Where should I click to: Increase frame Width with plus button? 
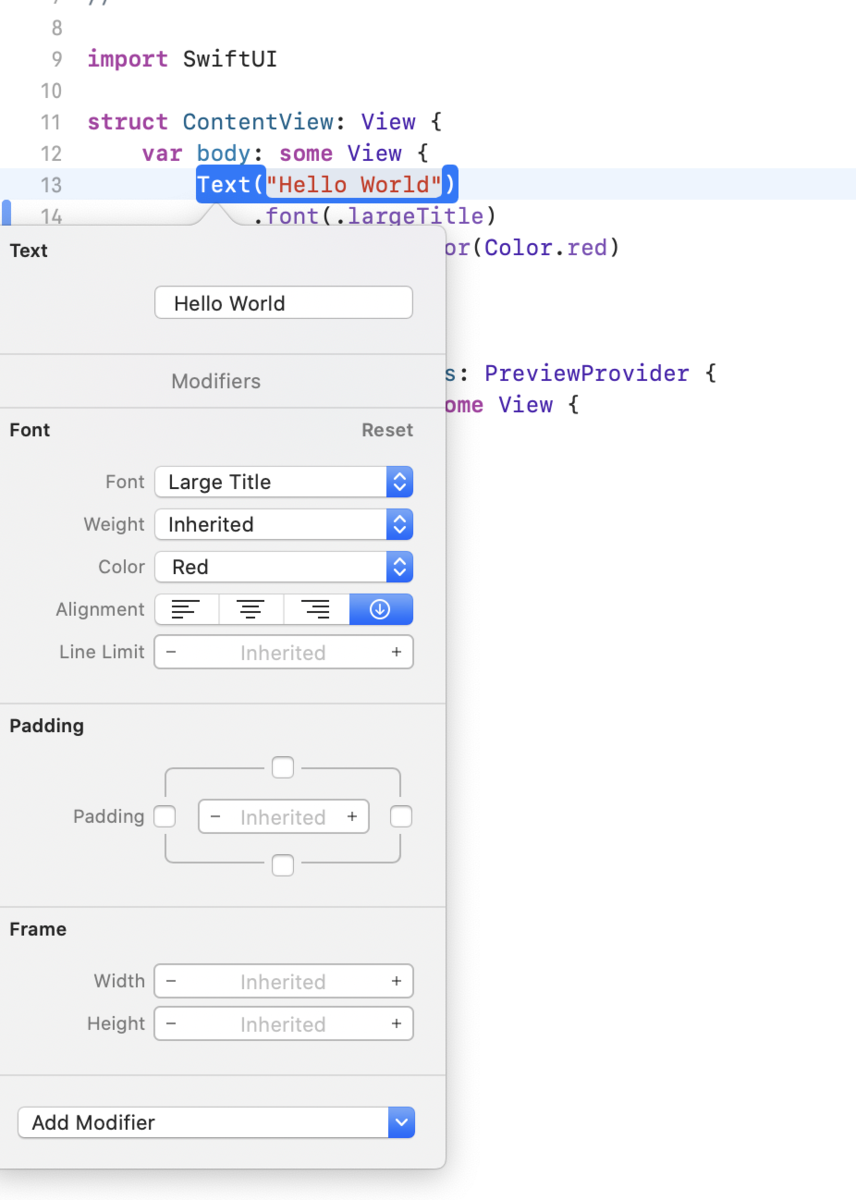pos(396,981)
